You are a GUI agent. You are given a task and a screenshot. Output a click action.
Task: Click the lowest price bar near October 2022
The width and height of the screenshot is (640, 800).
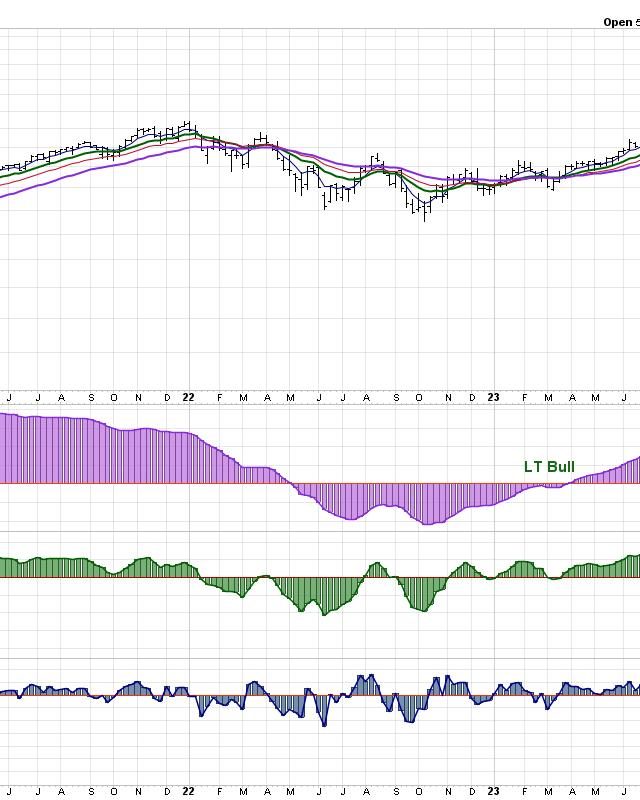425,214
